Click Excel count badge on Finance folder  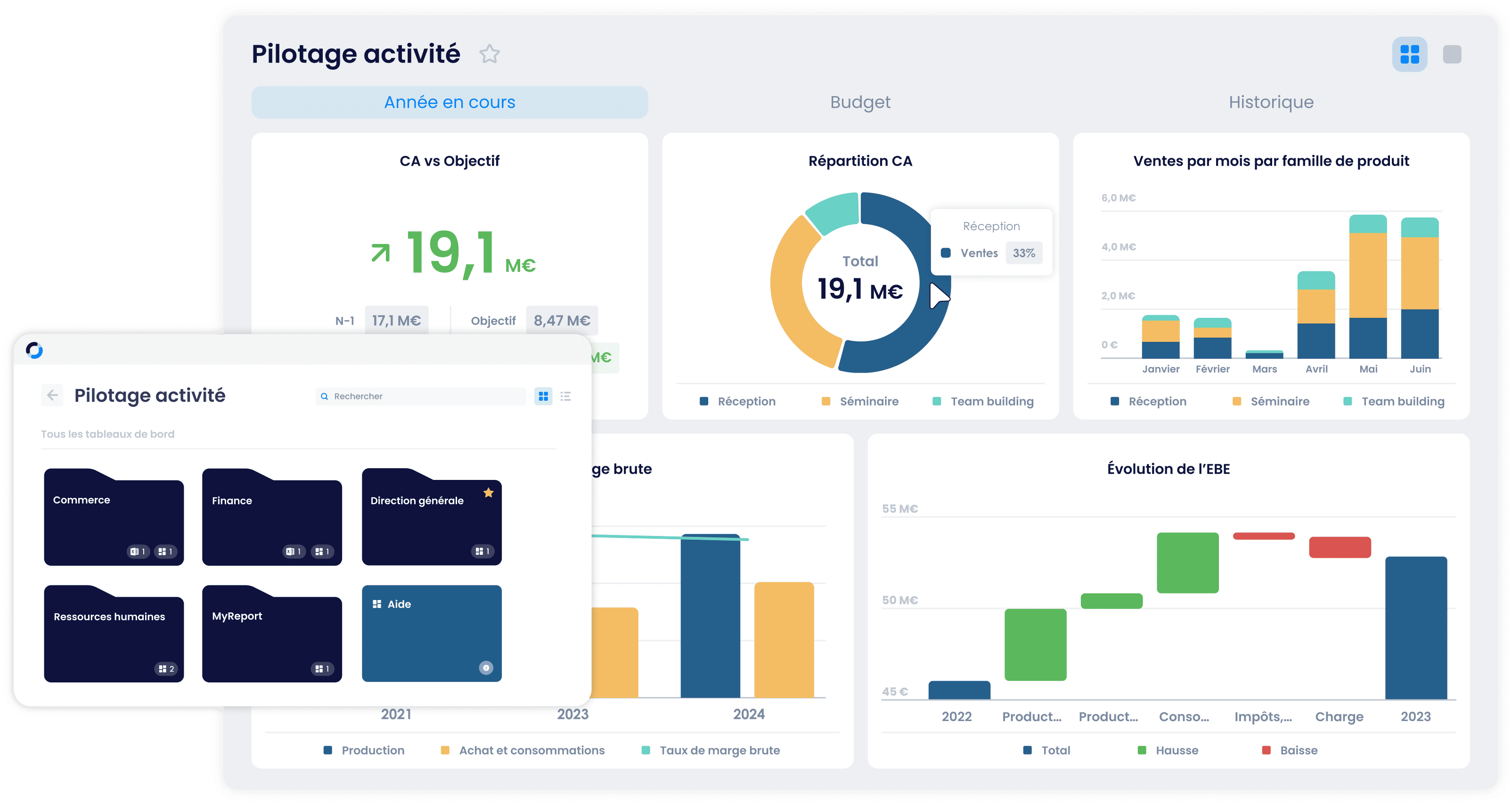[294, 552]
